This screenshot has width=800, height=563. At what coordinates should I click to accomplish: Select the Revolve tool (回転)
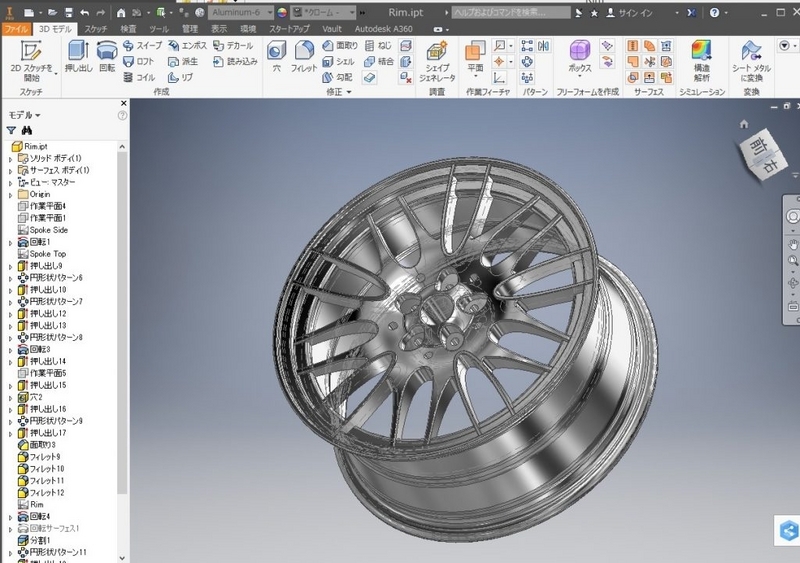pos(107,56)
